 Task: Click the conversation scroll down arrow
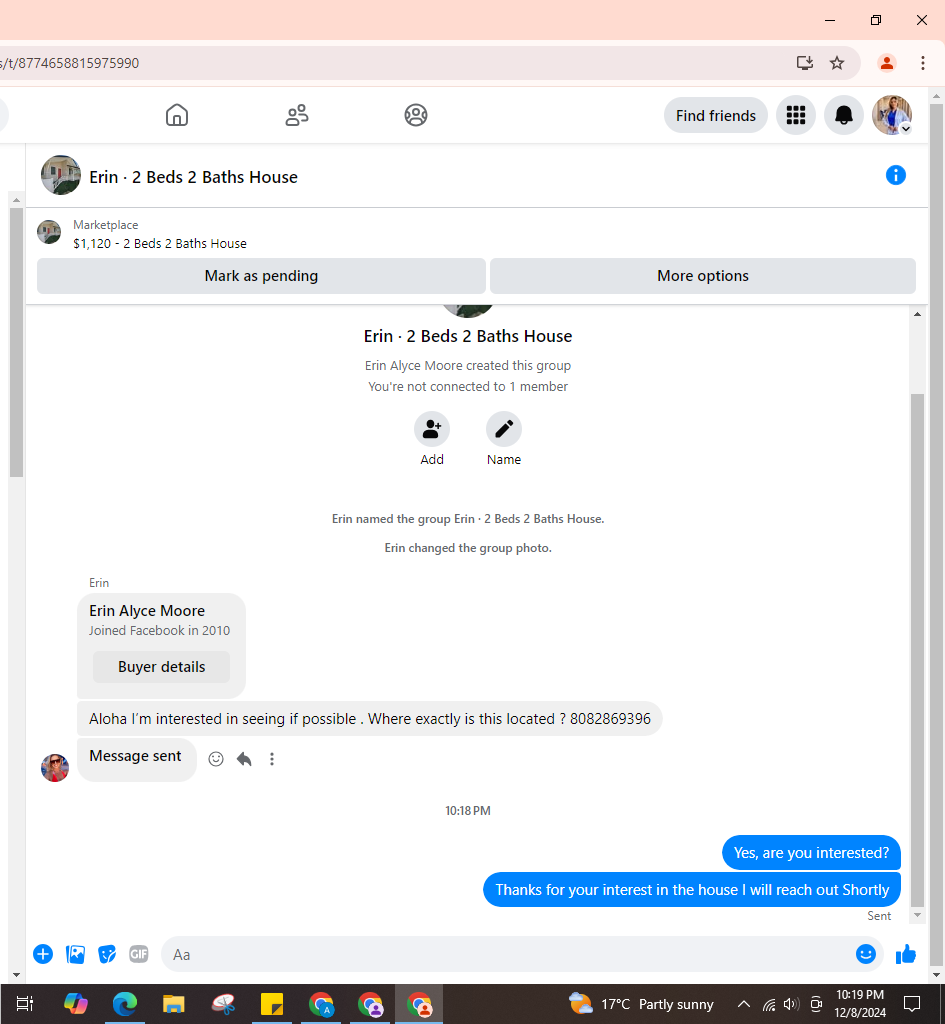[917, 915]
